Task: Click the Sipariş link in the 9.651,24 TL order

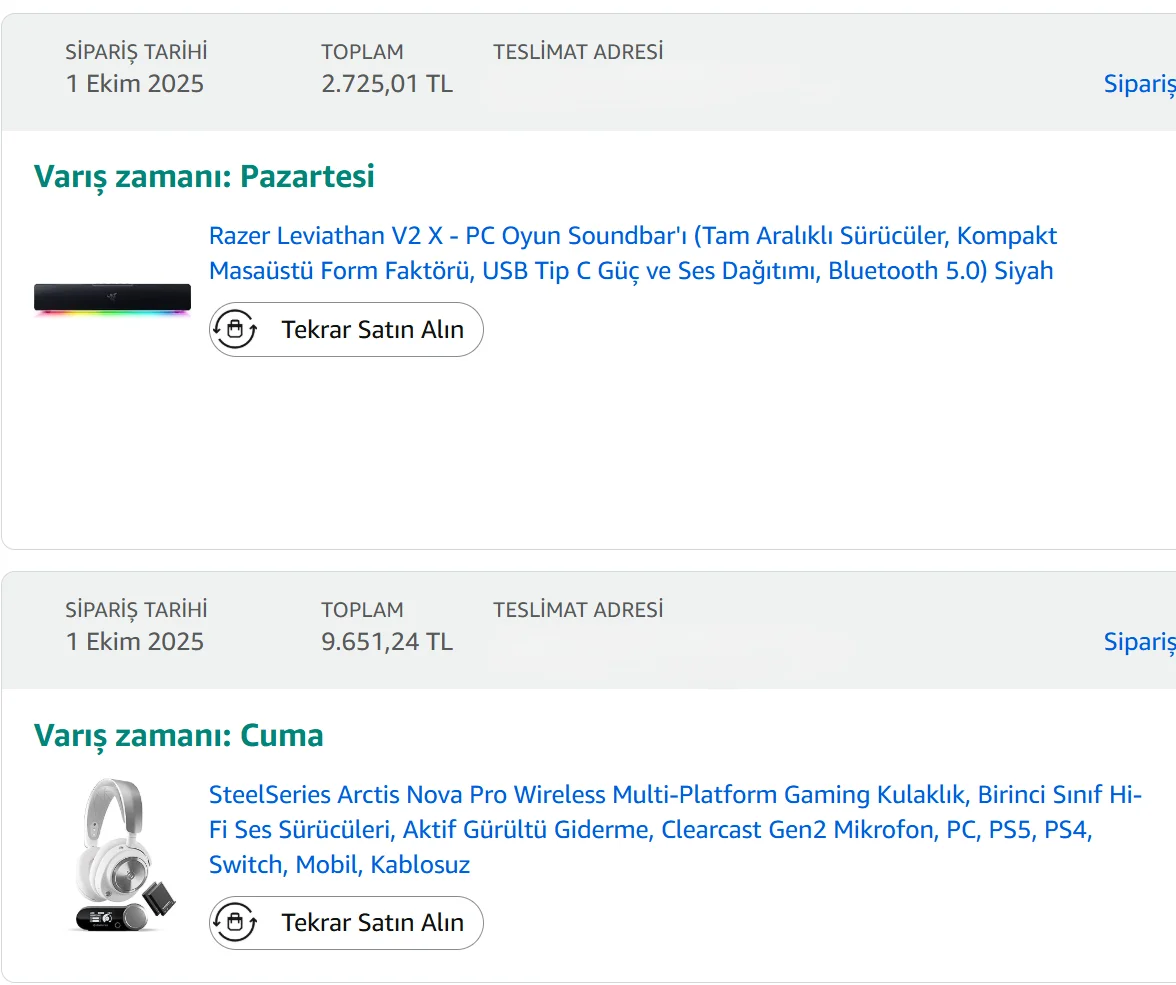Action: pos(1139,642)
